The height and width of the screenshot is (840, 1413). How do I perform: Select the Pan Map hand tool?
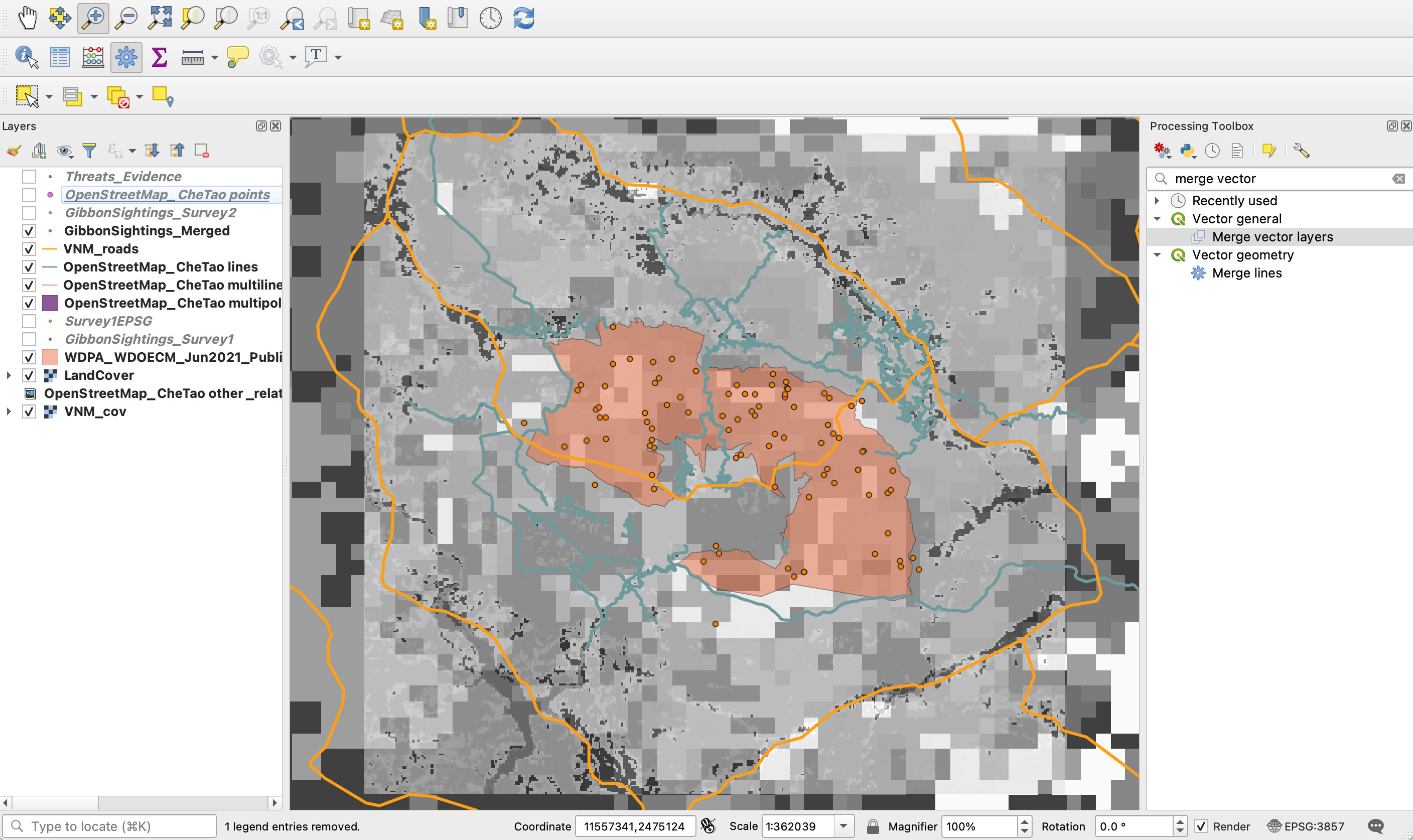[27, 18]
